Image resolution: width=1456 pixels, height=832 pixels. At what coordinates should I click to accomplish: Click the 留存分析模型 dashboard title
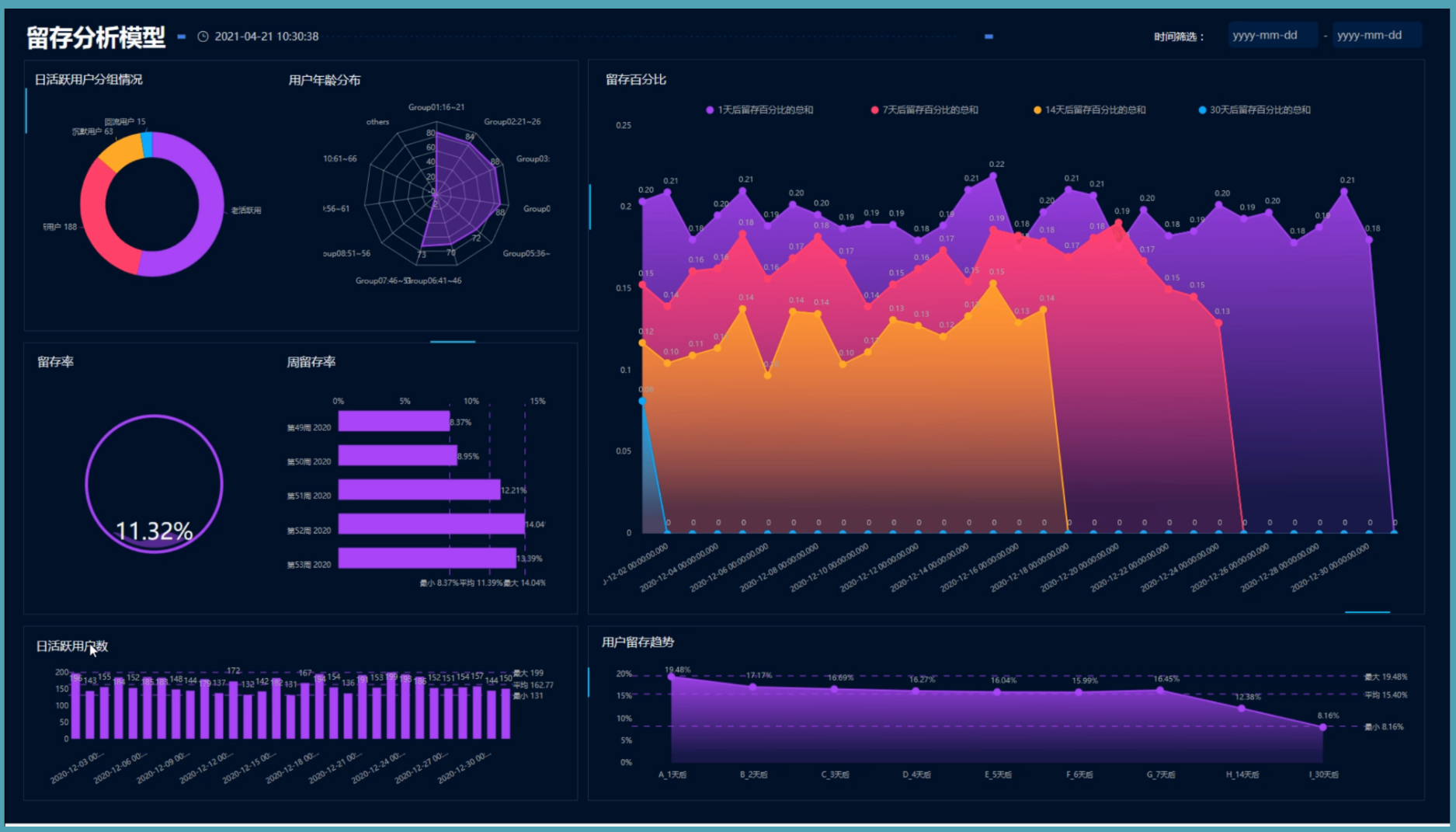tap(96, 37)
